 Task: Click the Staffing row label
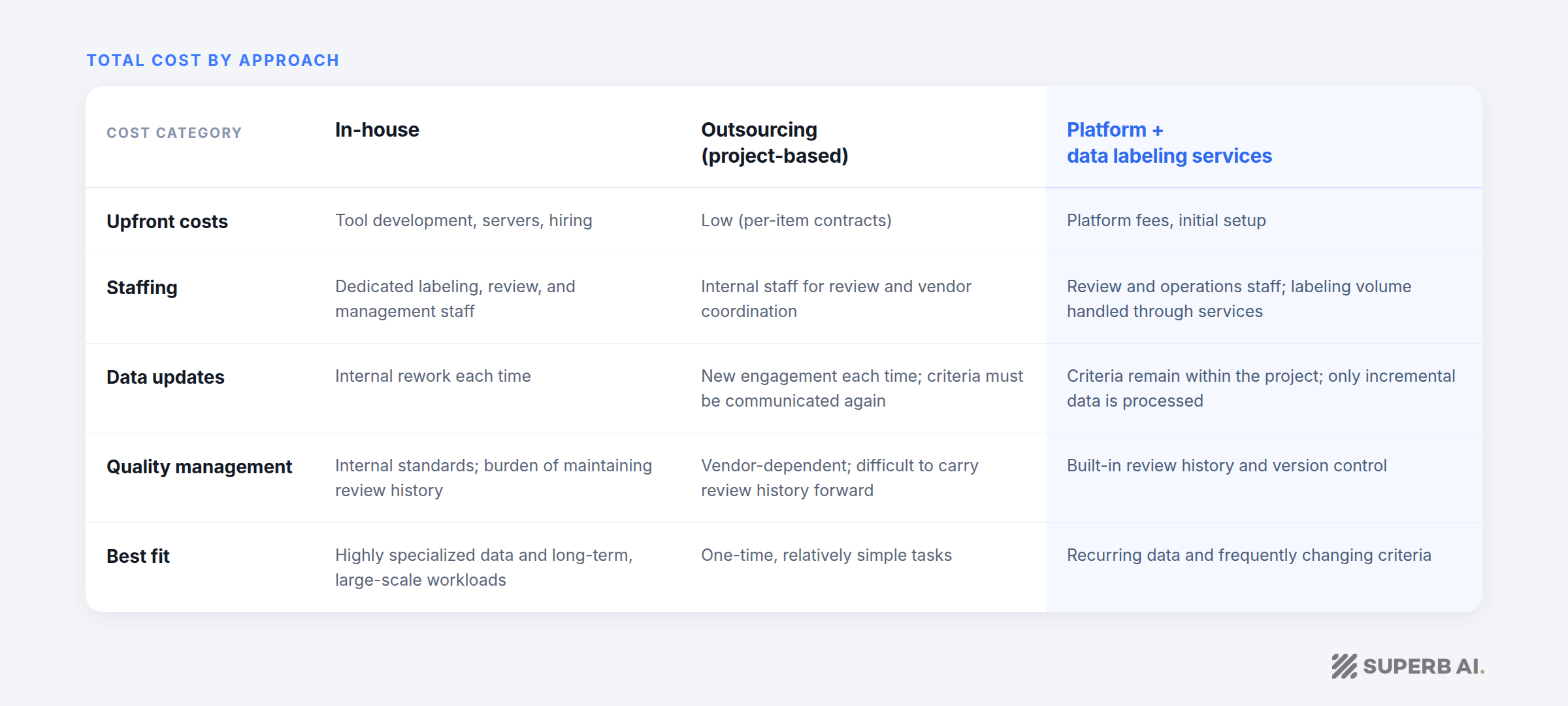click(142, 288)
